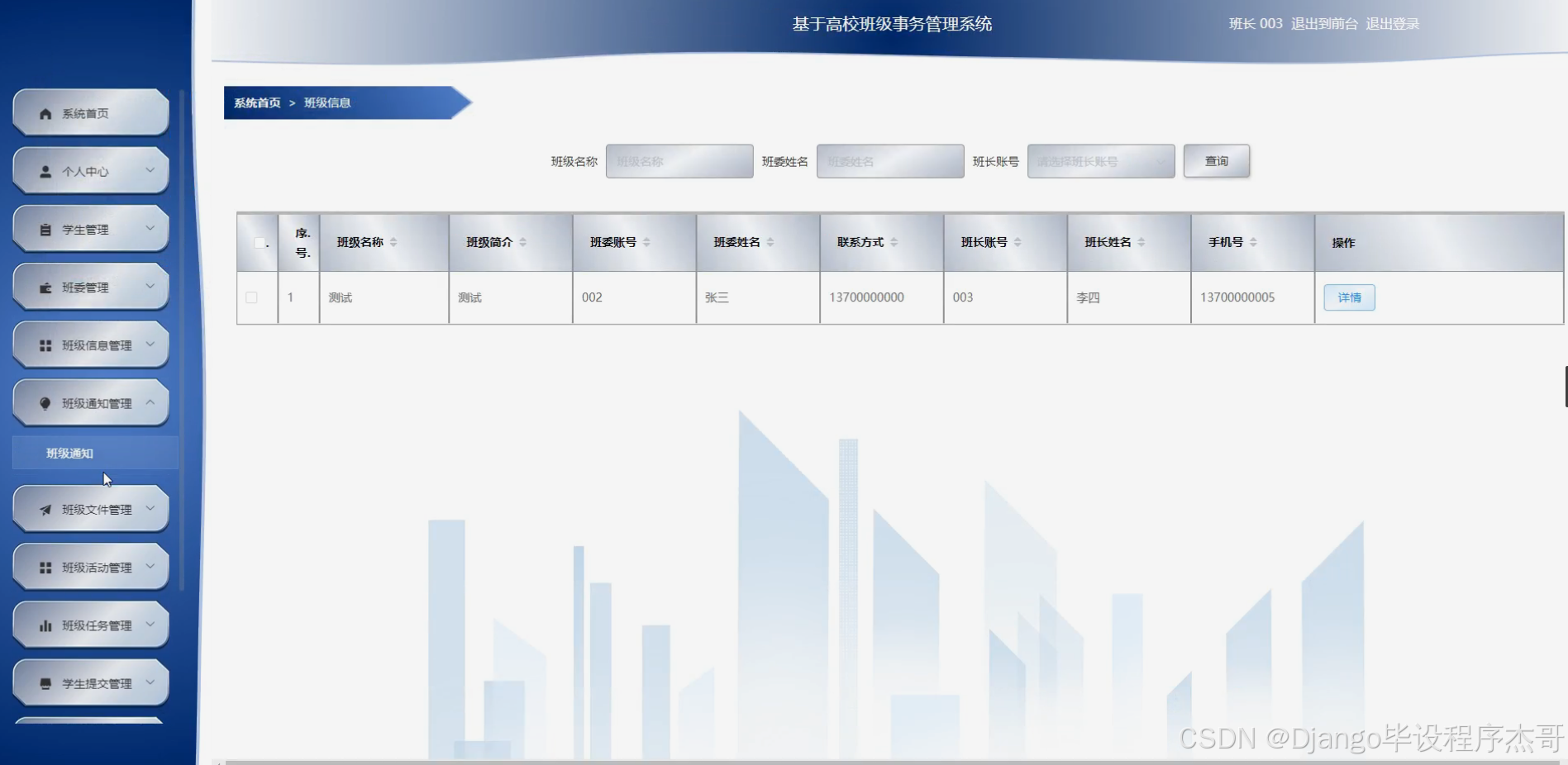Click the 李四 name cell
The image size is (1568, 765).
tap(1088, 297)
